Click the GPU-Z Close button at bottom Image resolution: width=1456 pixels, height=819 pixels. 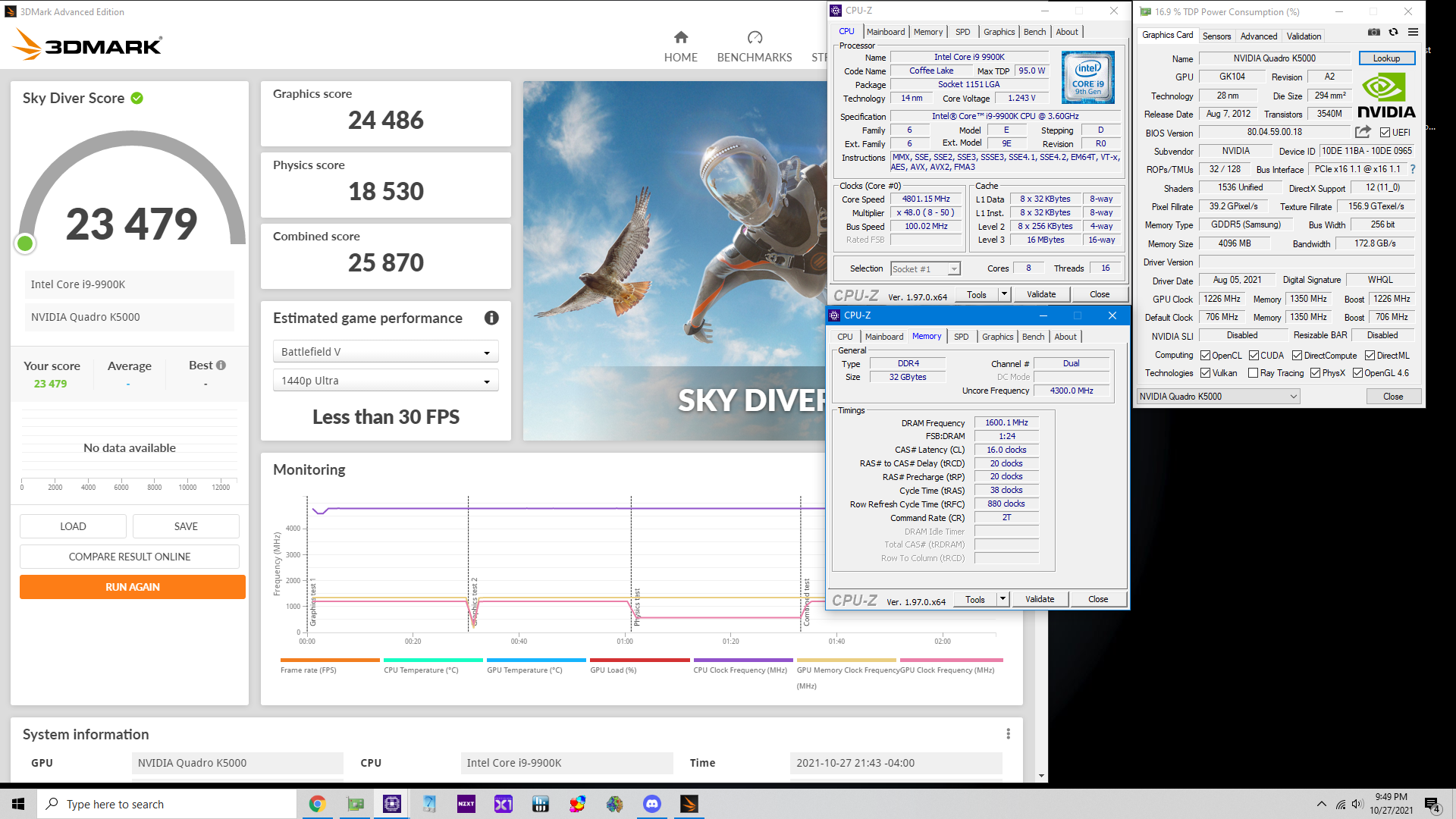(x=1393, y=396)
